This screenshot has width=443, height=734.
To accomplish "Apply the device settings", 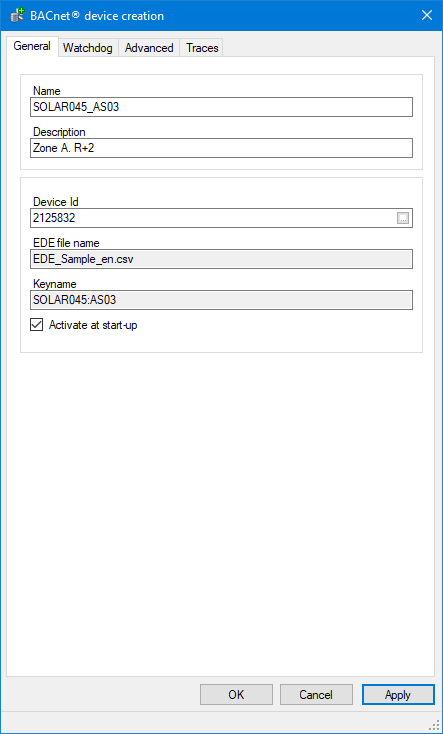I will [398, 695].
